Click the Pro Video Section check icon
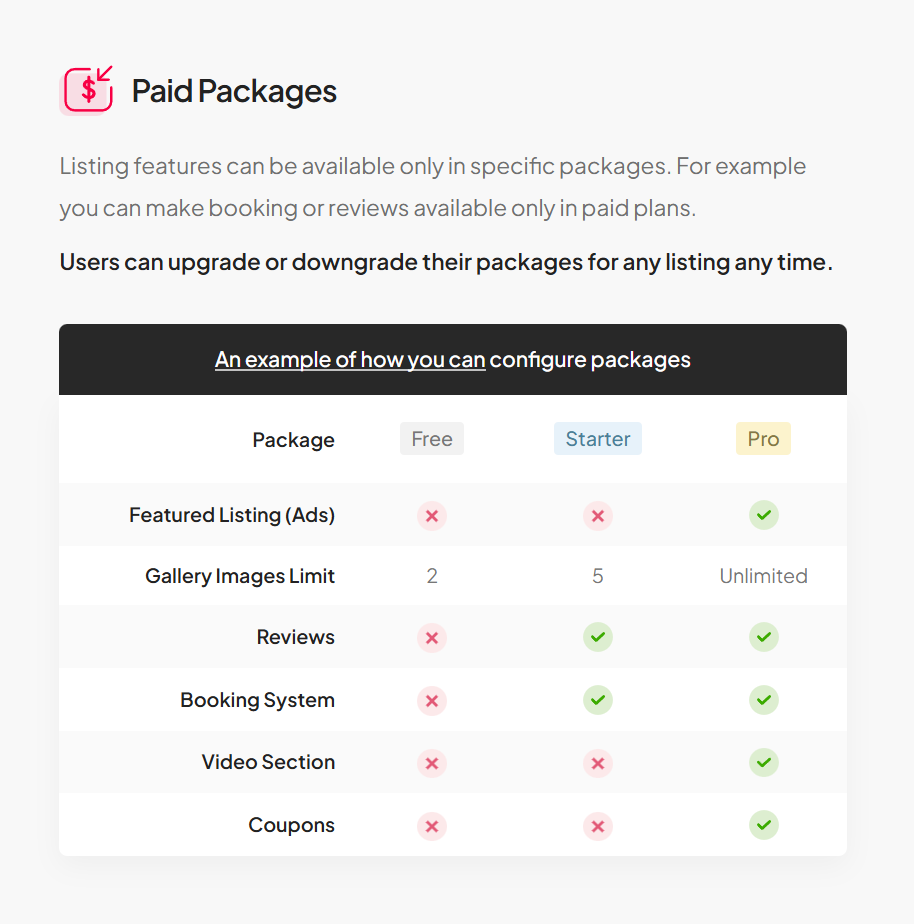This screenshot has width=914, height=924. pyautogui.click(x=763, y=763)
